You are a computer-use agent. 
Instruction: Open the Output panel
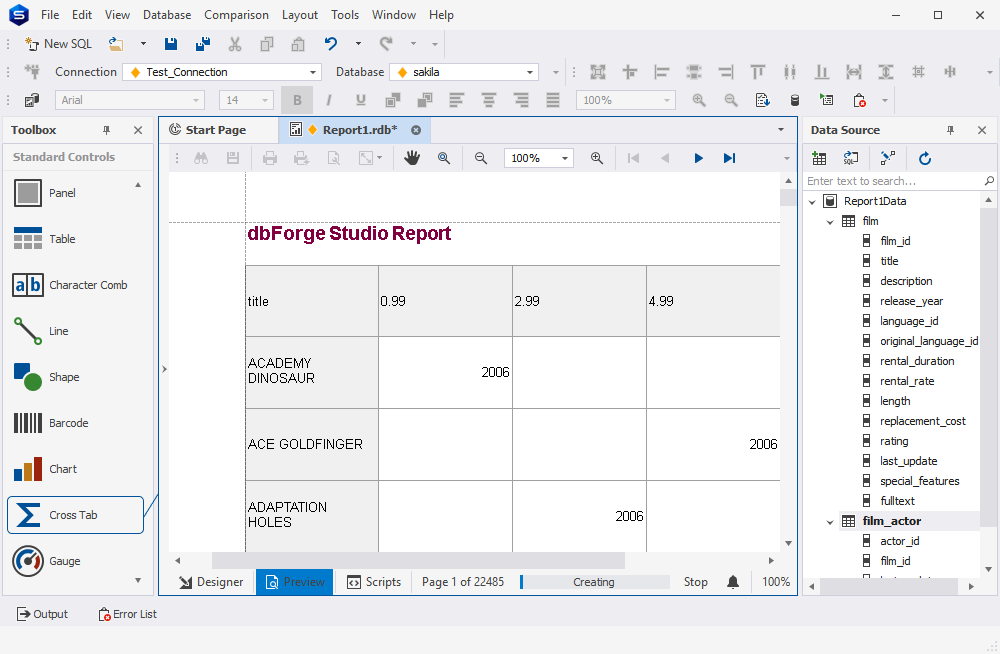click(x=42, y=614)
